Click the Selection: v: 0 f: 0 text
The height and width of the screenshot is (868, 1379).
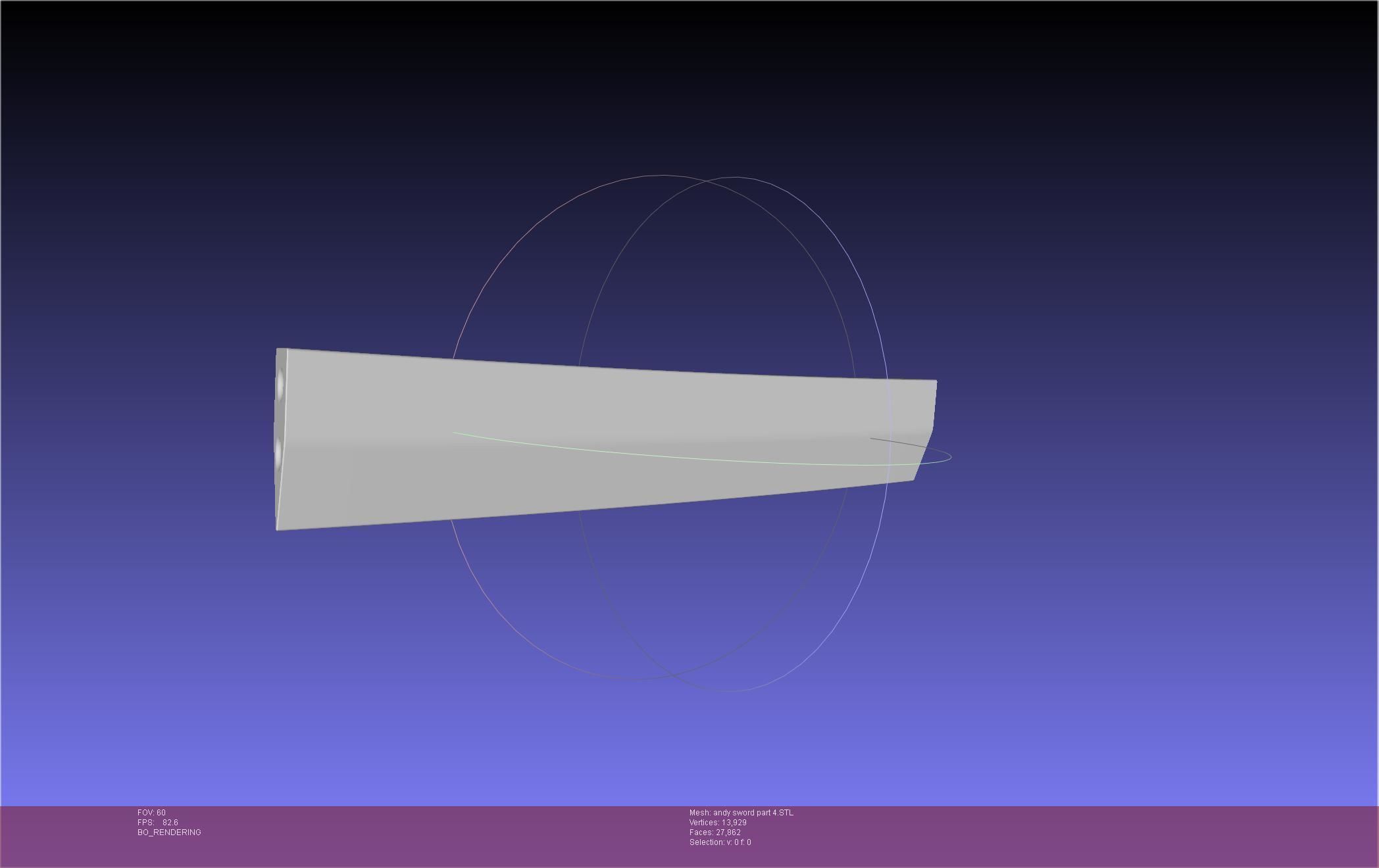coord(720,842)
